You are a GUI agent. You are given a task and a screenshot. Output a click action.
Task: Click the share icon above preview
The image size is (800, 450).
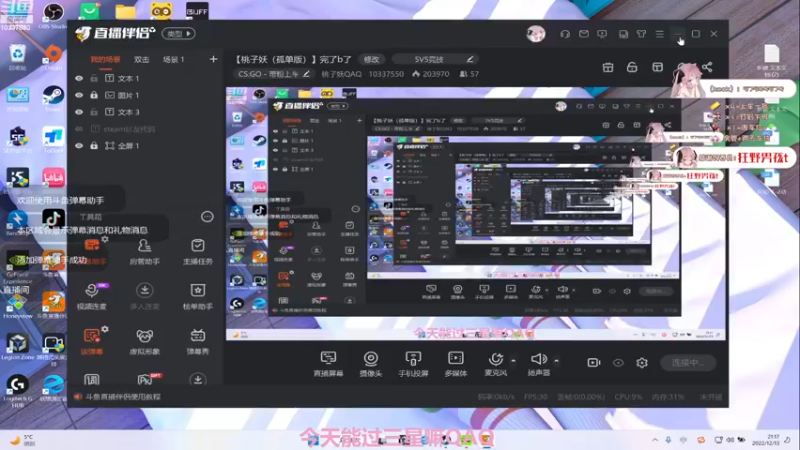click(707, 67)
